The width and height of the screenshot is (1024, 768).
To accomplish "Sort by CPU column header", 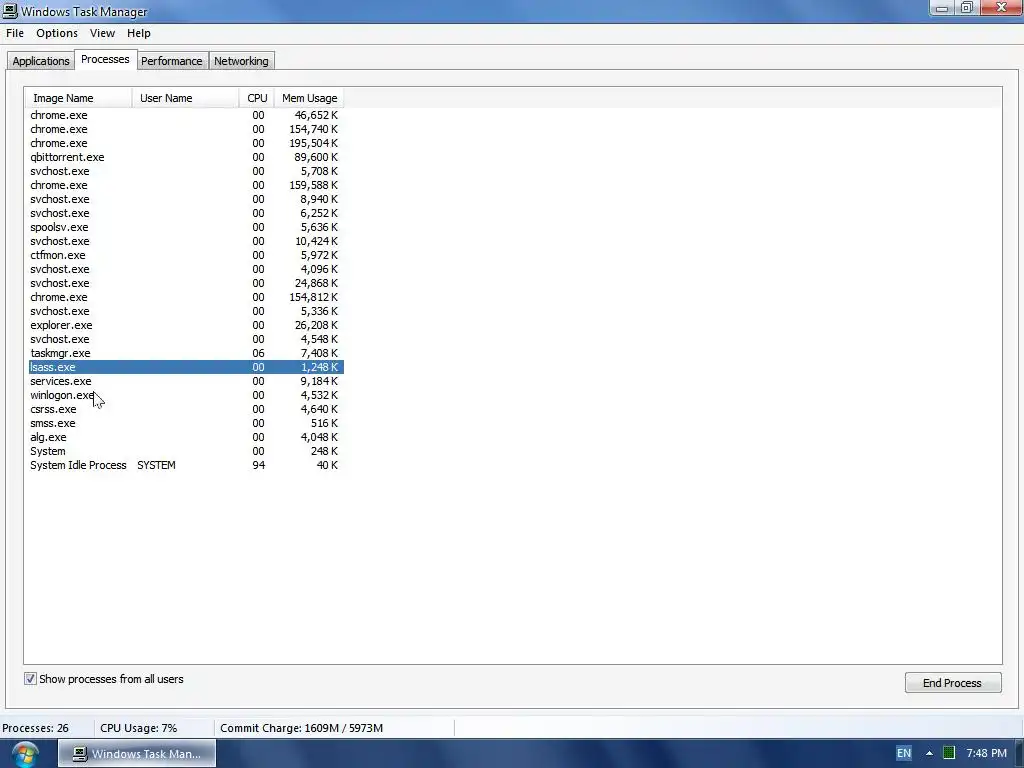I will pos(257,98).
